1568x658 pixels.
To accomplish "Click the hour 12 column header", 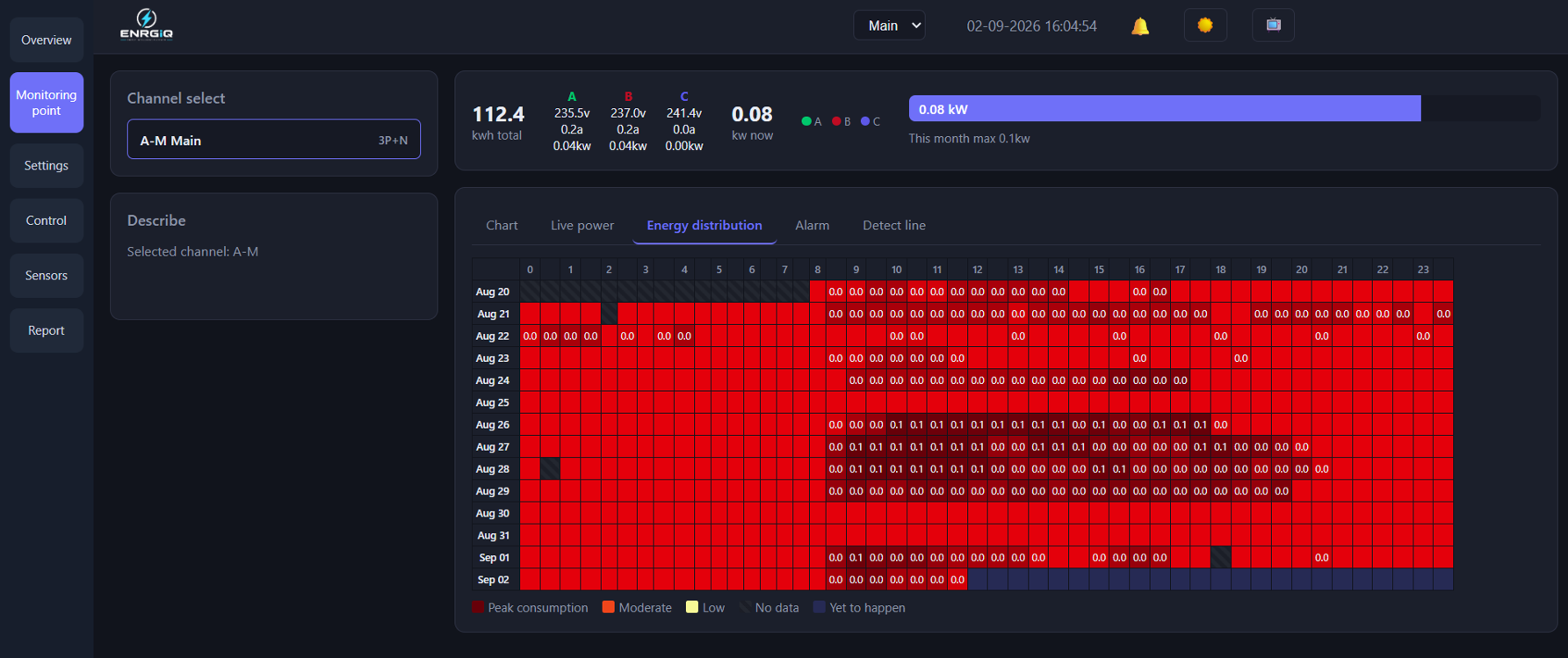I will tap(977, 270).
